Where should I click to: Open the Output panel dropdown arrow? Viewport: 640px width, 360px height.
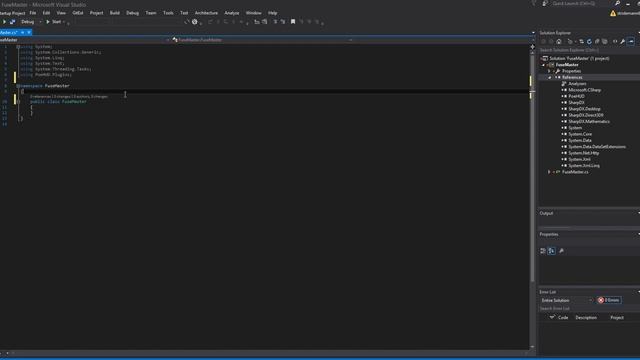coord(638,213)
